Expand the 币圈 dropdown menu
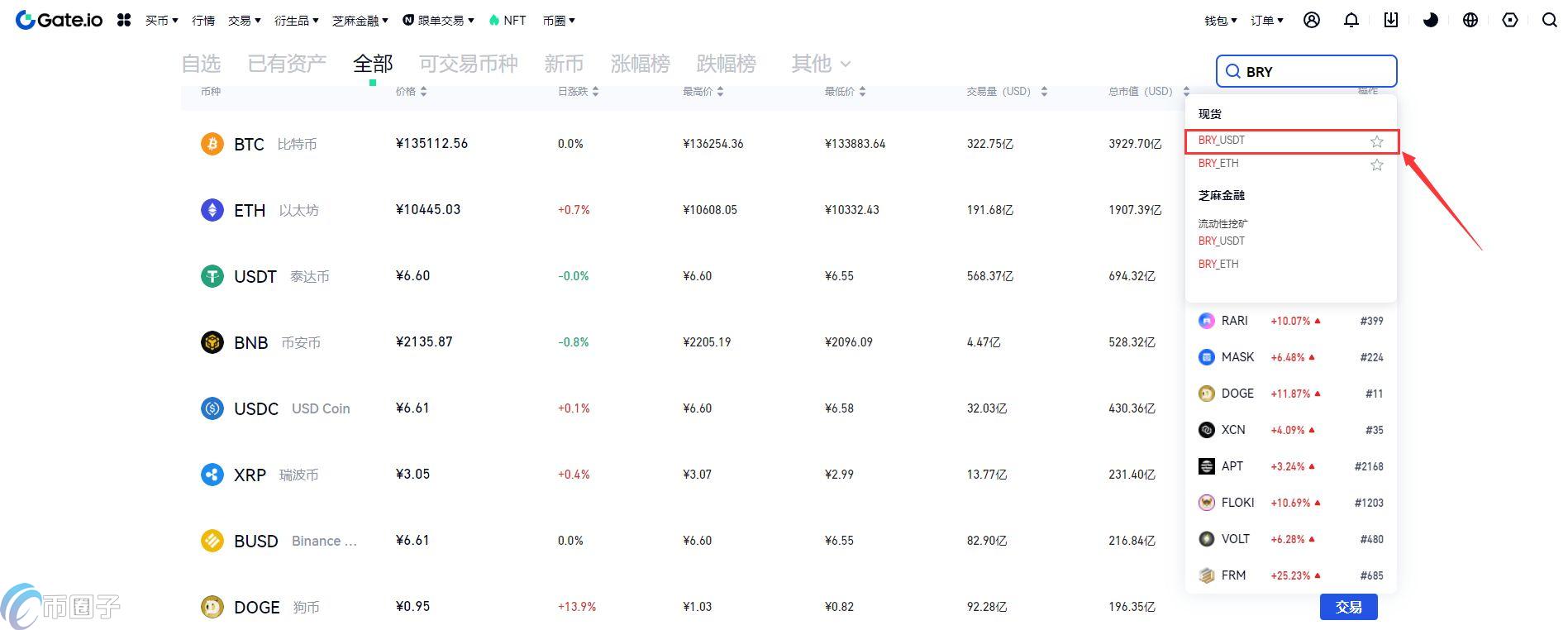 [559, 20]
